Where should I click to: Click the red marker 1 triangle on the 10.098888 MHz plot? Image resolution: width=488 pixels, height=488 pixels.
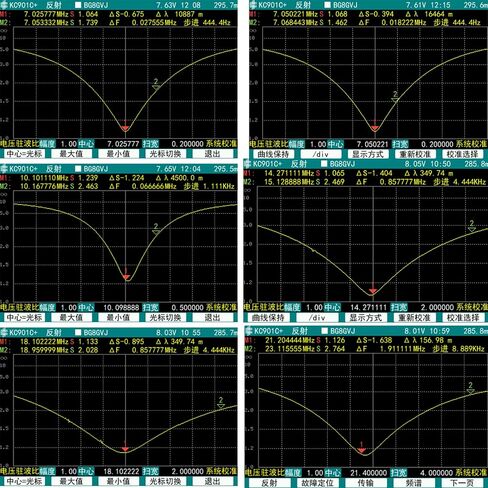point(126,277)
